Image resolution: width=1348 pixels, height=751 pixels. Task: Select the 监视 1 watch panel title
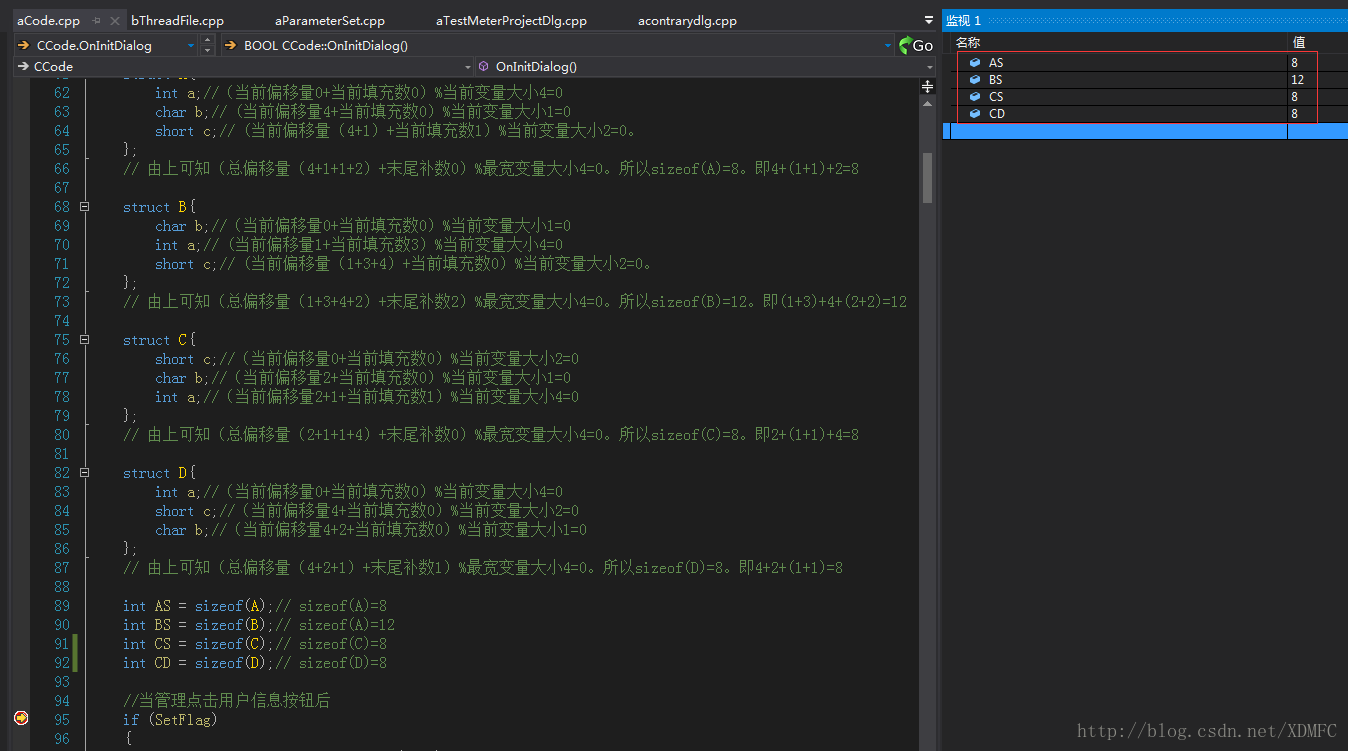(x=964, y=20)
